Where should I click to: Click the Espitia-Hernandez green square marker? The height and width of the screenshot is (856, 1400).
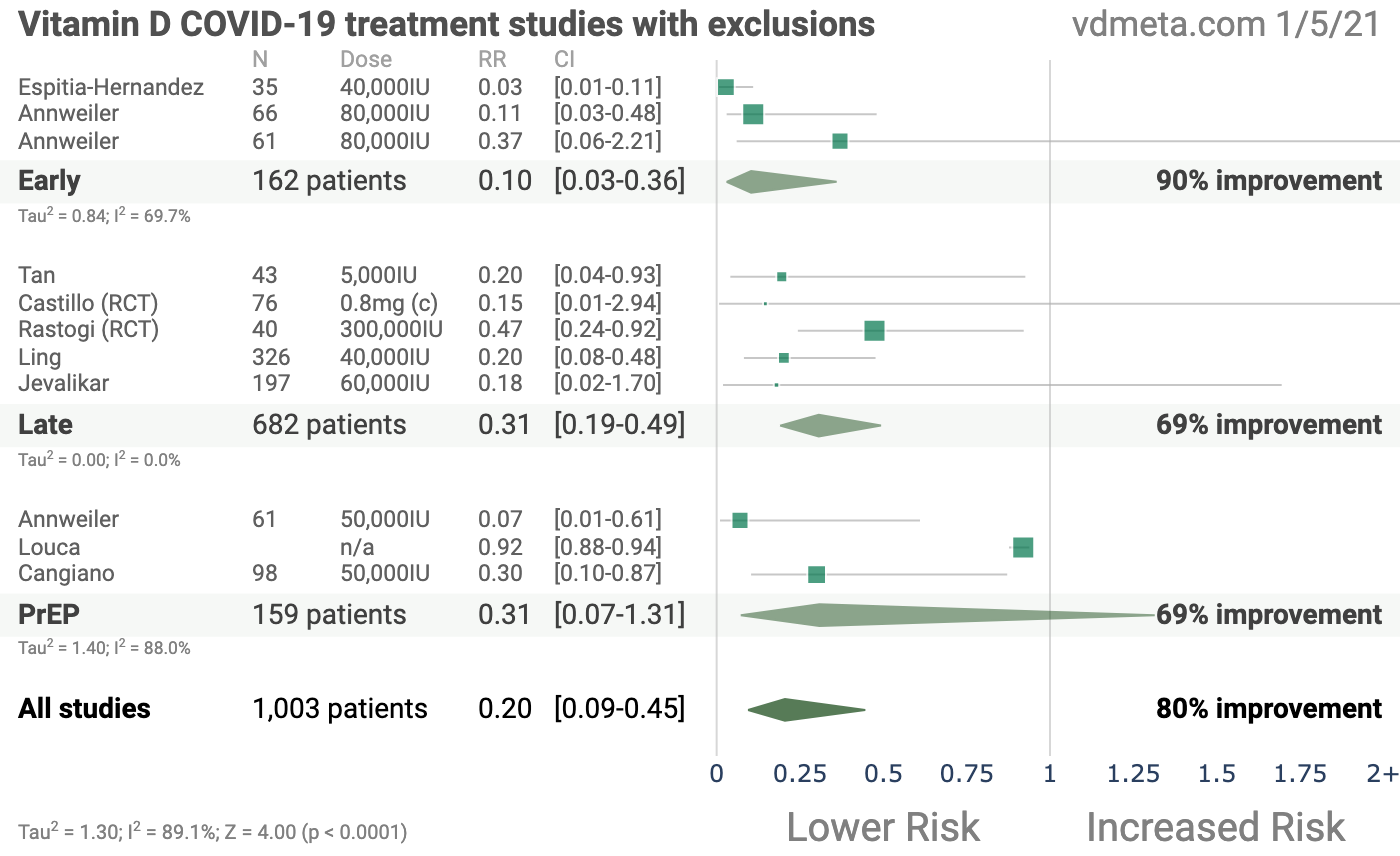click(x=726, y=88)
